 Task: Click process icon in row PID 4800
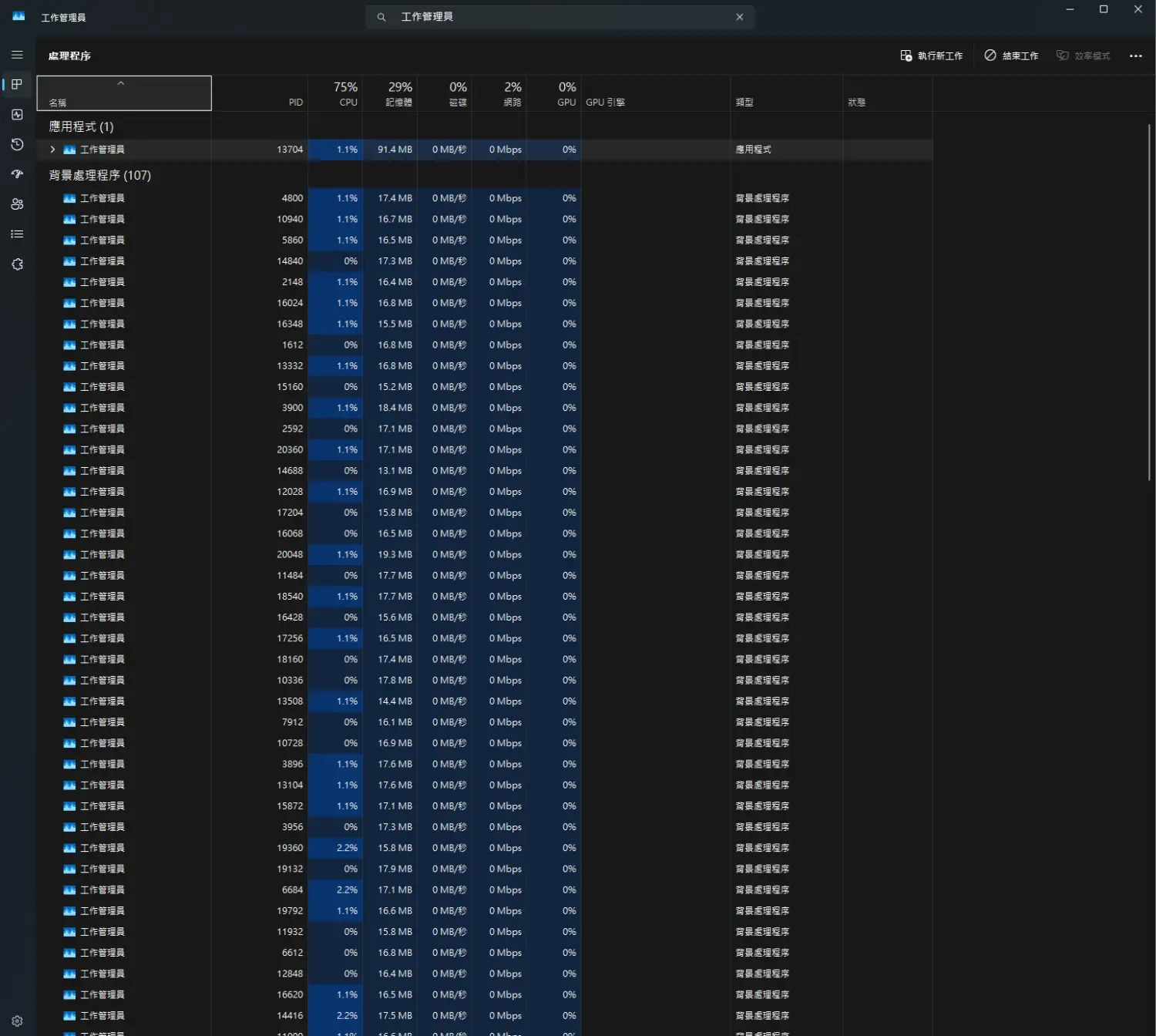pyautogui.click(x=69, y=198)
